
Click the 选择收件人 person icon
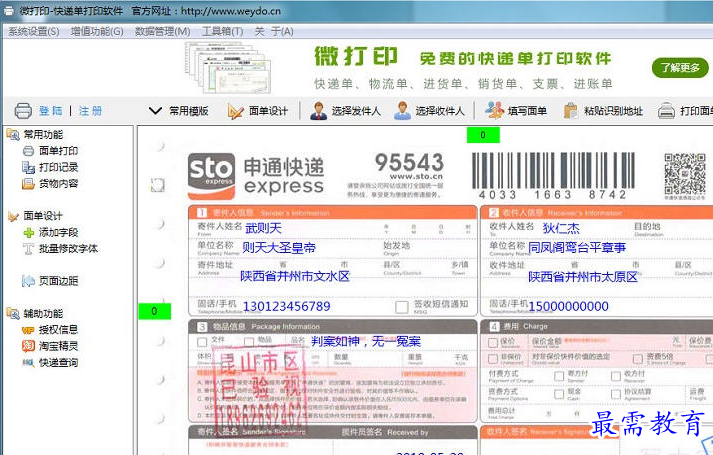[x=402, y=110]
